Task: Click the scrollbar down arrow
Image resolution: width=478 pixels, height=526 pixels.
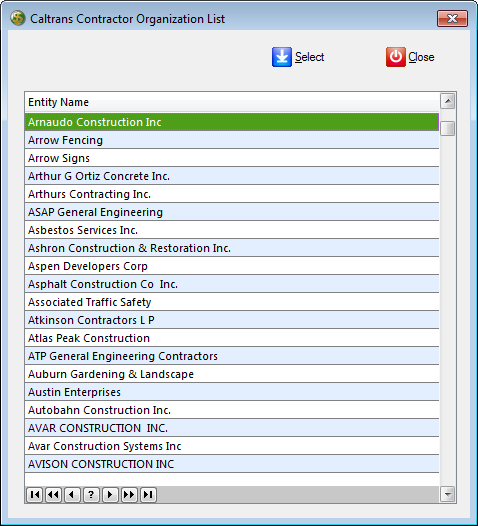Action: click(x=447, y=494)
